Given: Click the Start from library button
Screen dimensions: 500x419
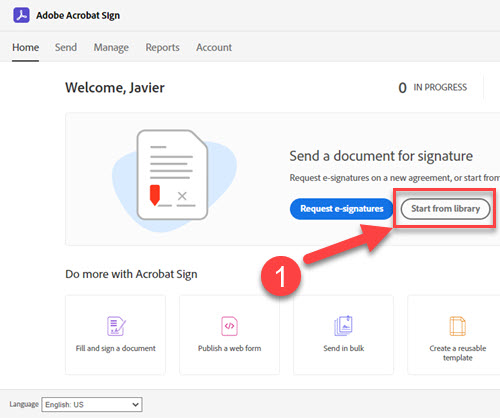Looking at the screenshot, I should pos(445,209).
